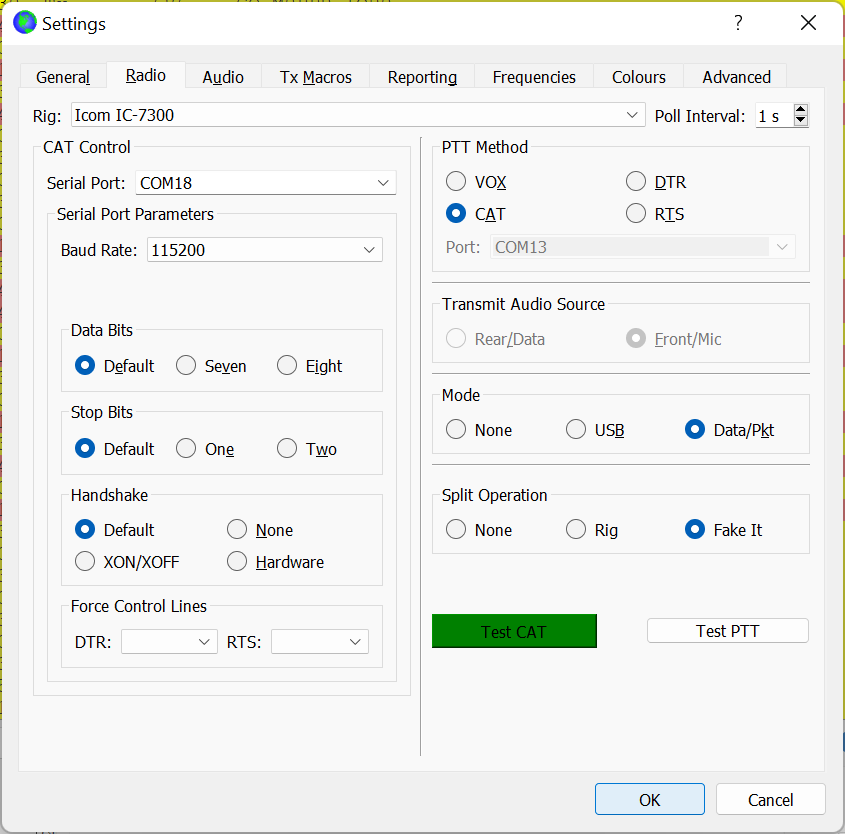Click the Settings window globe icon
Viewport: 845px width, 834px height.
pyautogui.click(x=25, y=23)
